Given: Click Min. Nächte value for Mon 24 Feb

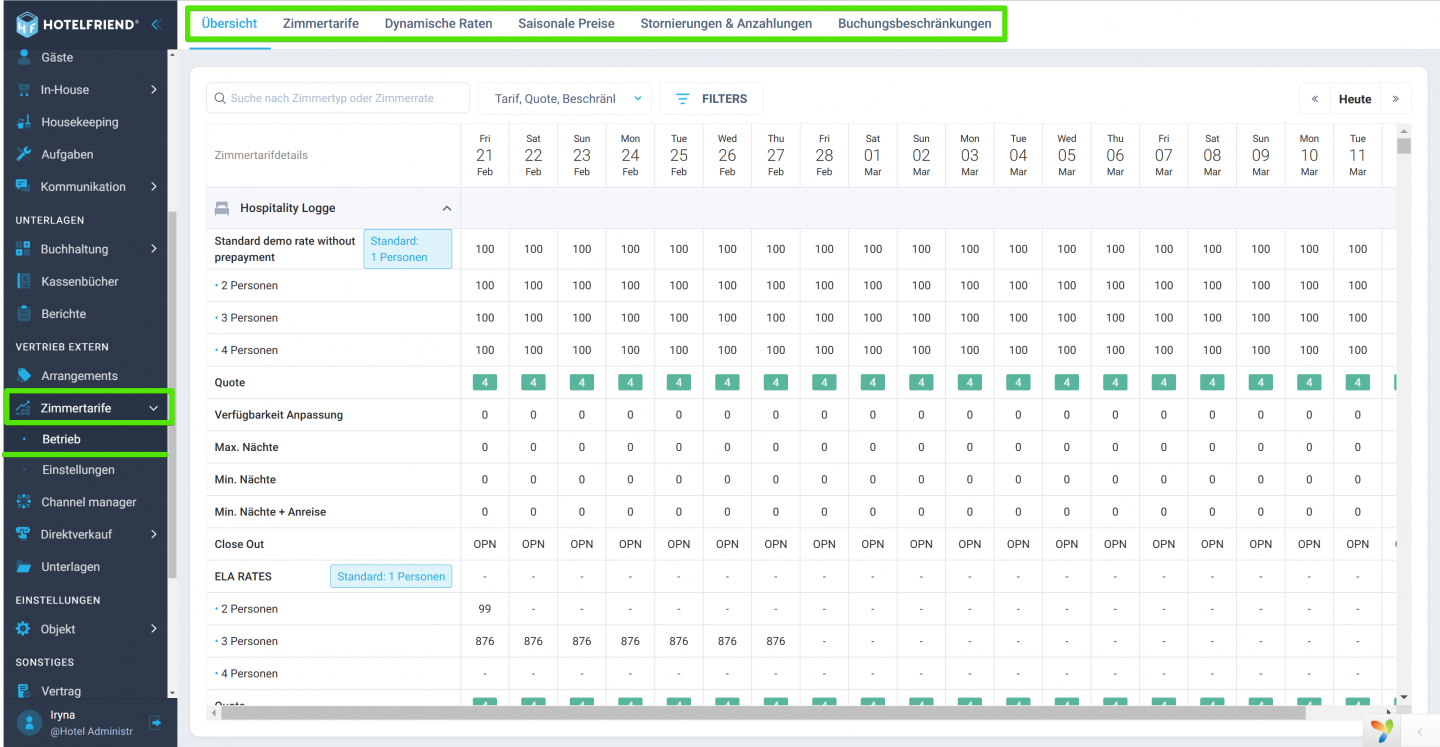Looking at the screenshot, I should coord(630,479).
